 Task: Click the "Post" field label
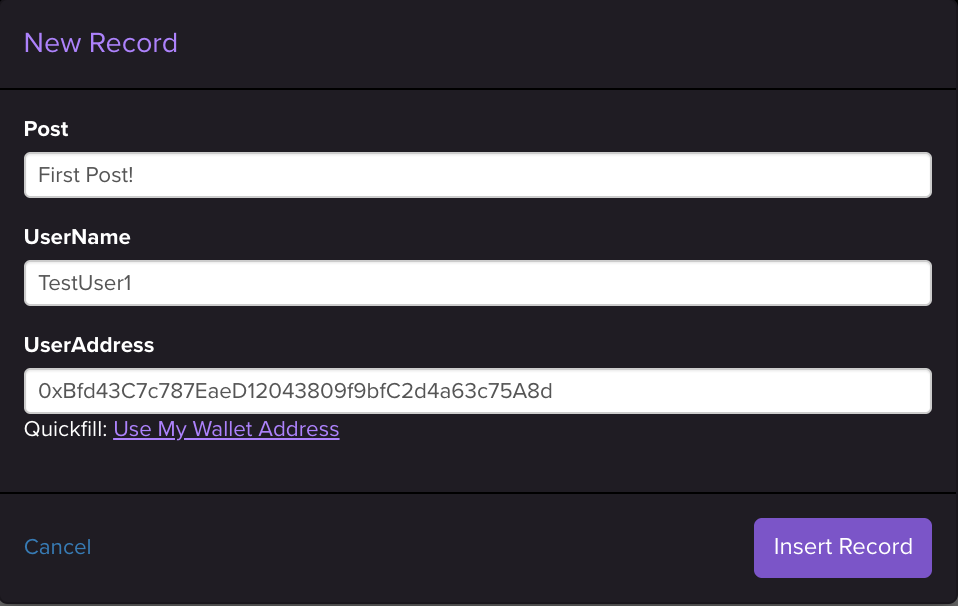(x=46, y=129)
